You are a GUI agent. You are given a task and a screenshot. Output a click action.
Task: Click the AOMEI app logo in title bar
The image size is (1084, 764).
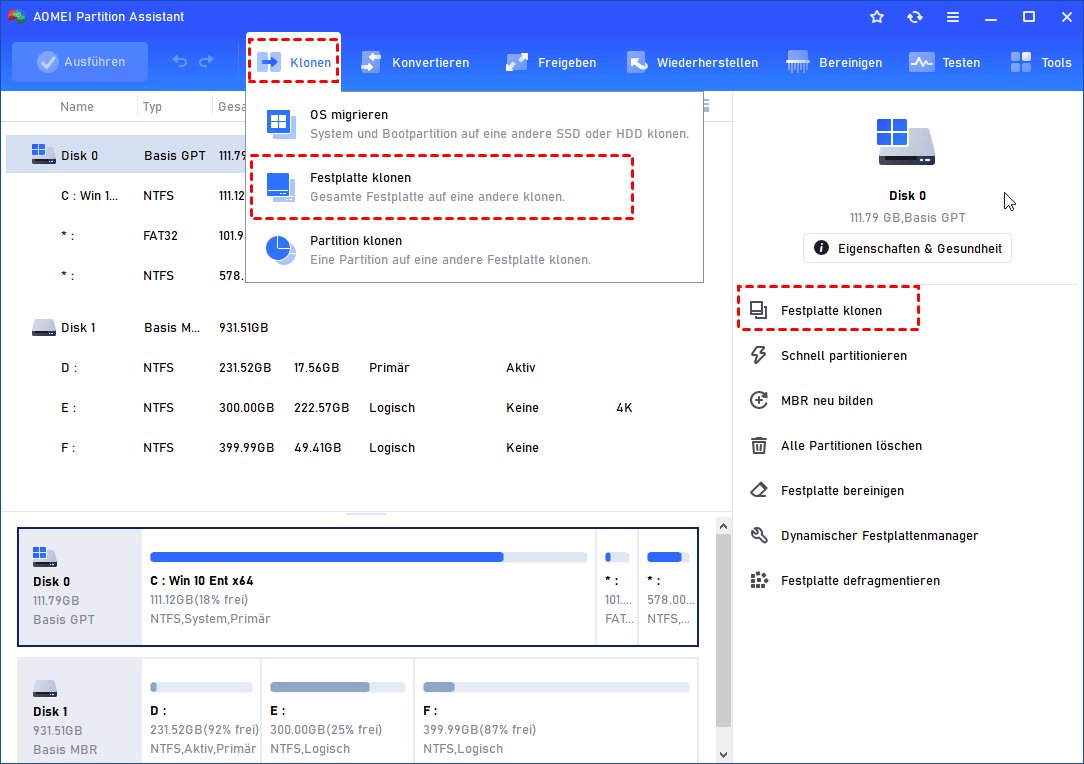point(17,17)
